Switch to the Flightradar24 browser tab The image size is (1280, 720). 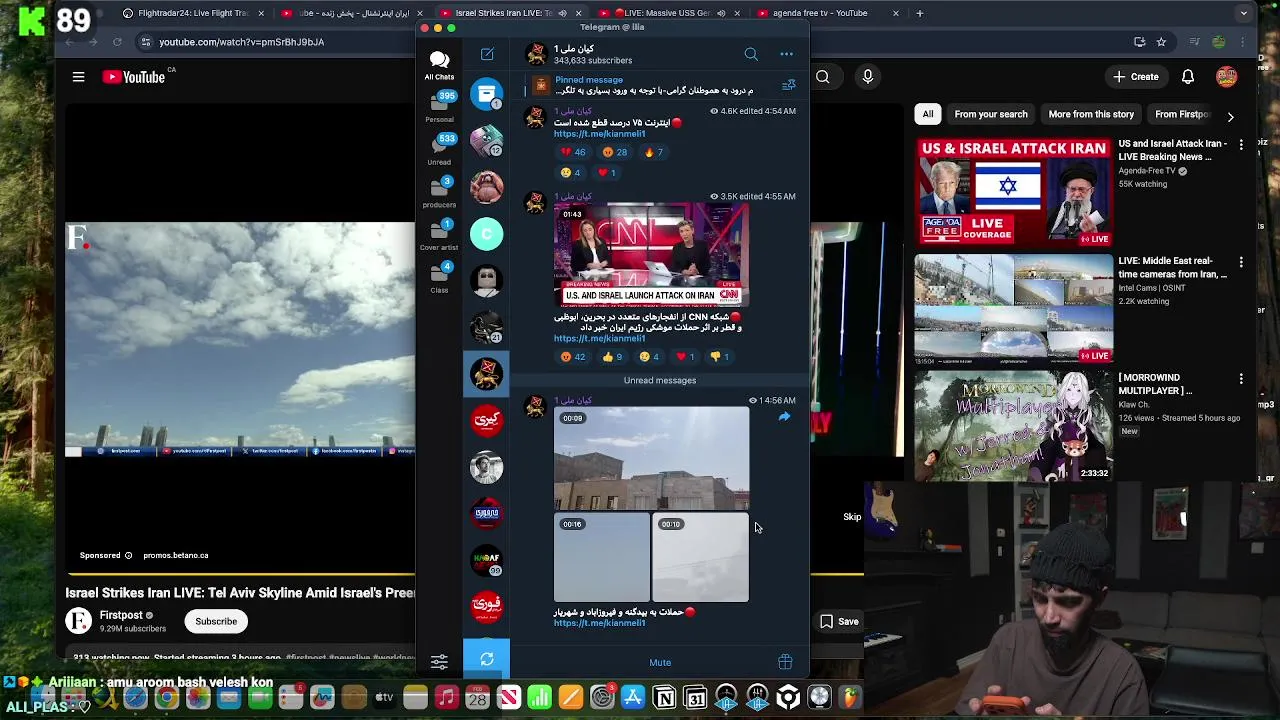point(194,13)
